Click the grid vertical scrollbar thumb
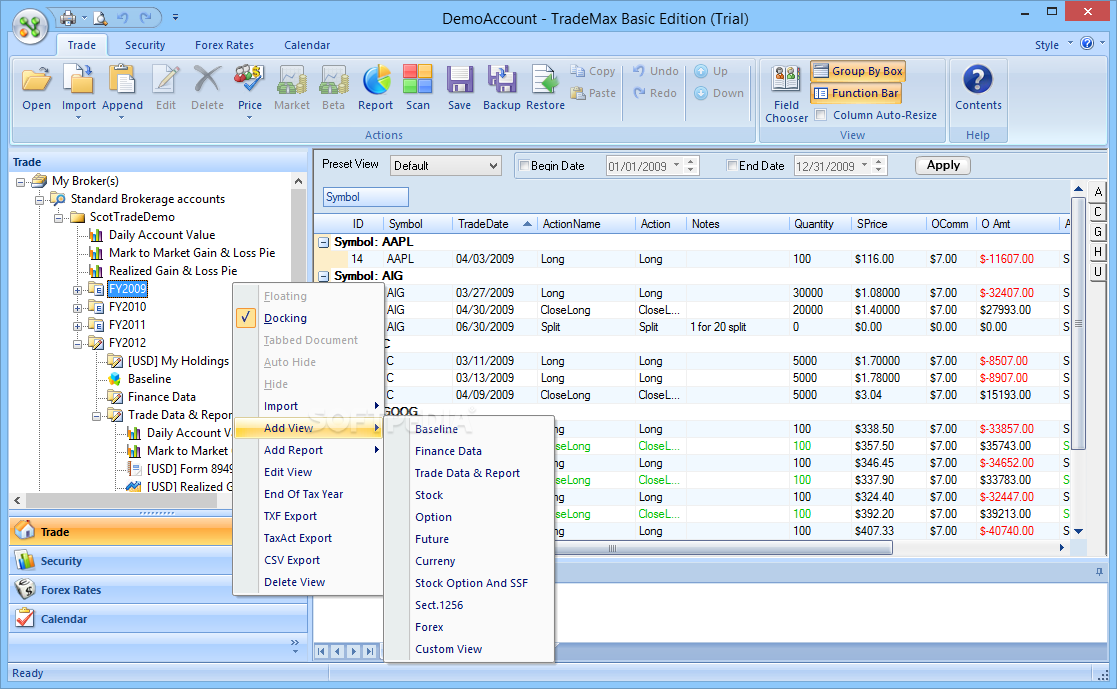This screenshot has width=1117, height=689. click(1078, 323)
